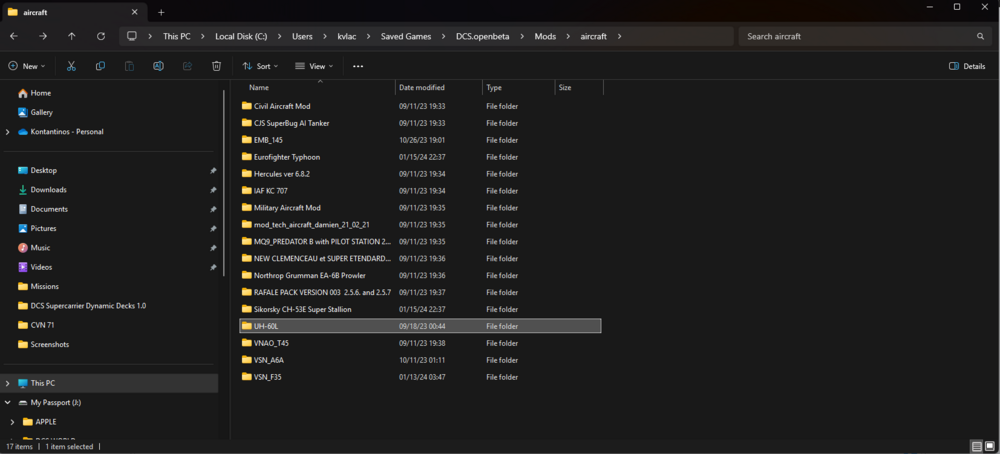Click the PC monitor icon in address bar
1000x454 pixels.
[132, 36]
